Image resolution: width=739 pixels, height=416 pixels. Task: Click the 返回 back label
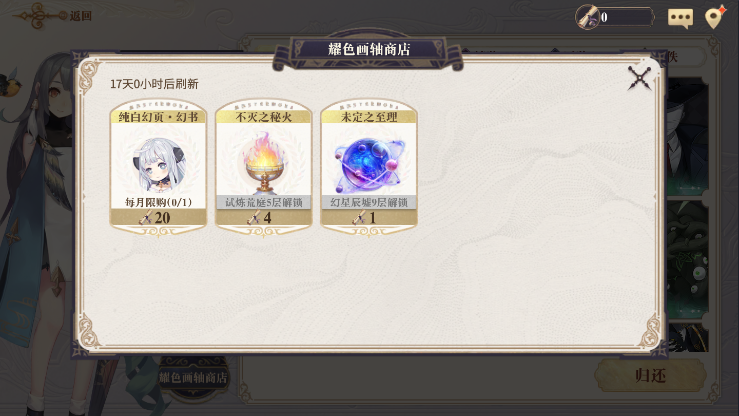tap(81, 16)
